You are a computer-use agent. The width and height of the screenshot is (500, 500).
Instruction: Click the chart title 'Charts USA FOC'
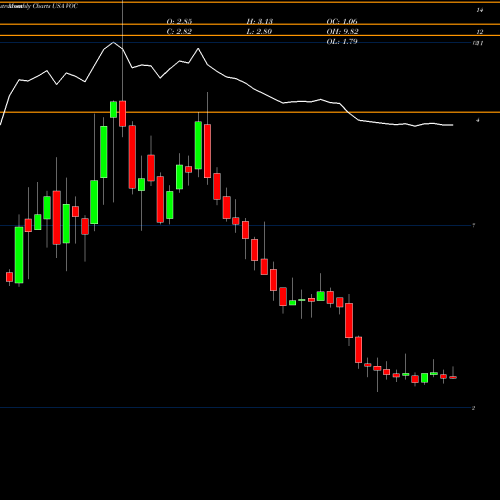point(55,6)
